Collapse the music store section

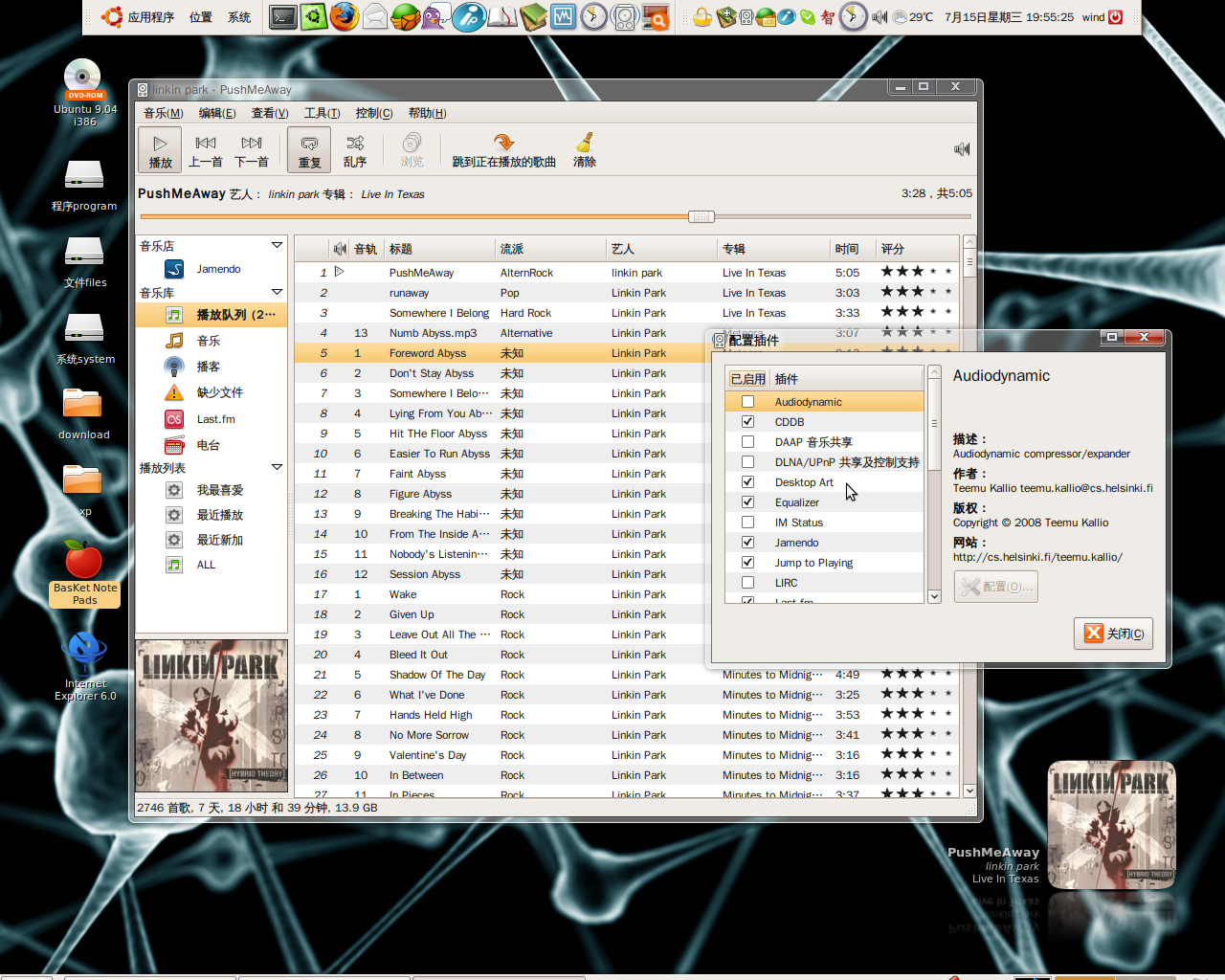pos(277,246)
